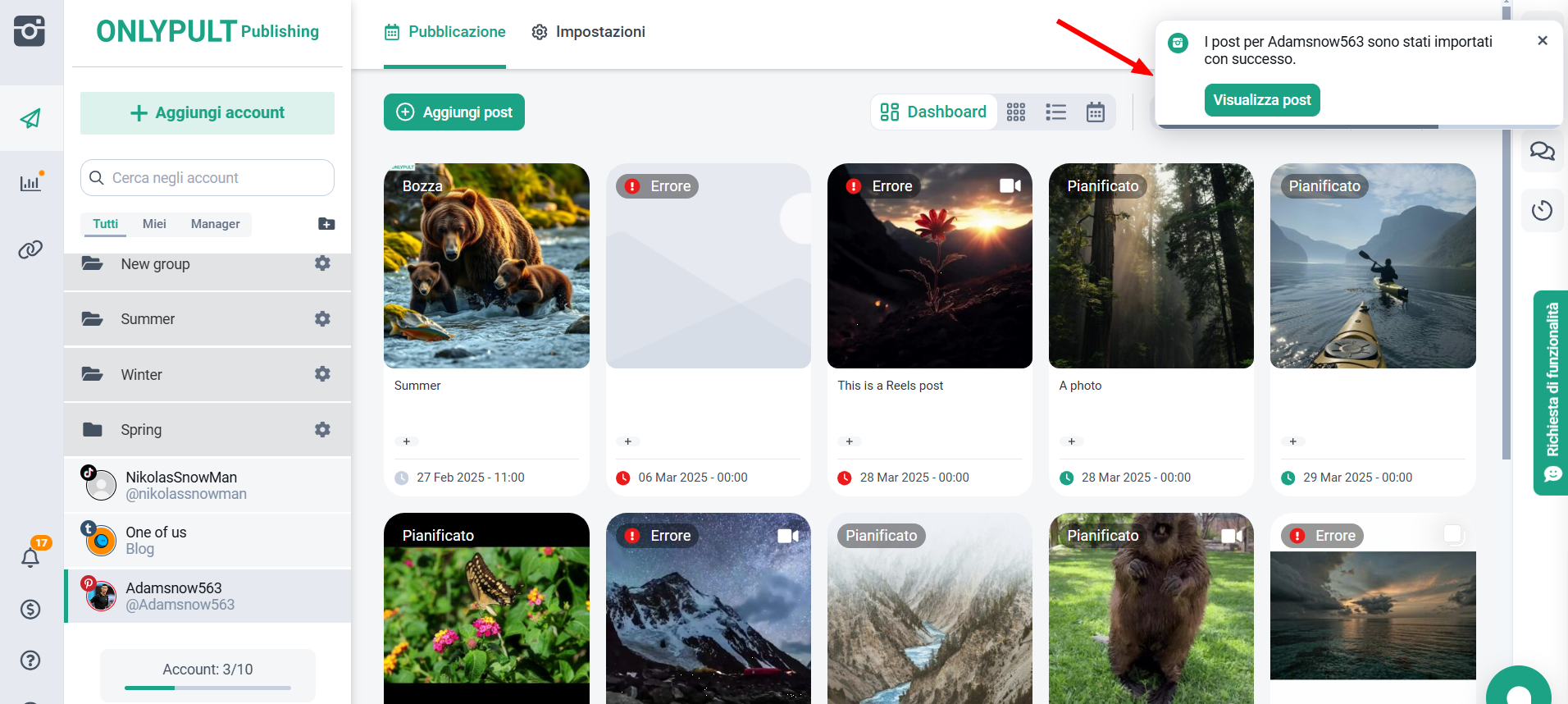1568x704 pixels.
Task: Click the Aggiungi post button
Action: click(454, 112)
